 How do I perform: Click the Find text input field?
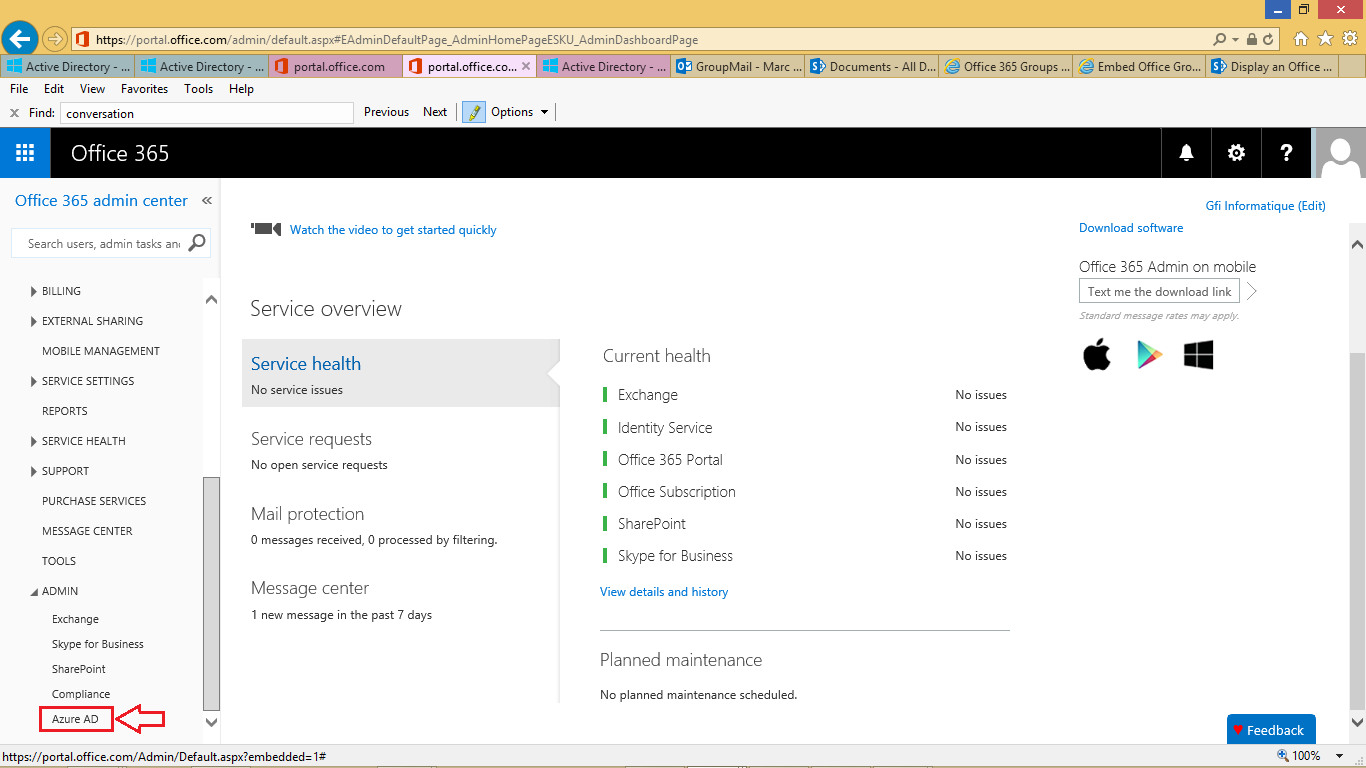click(x=207, y=113)
